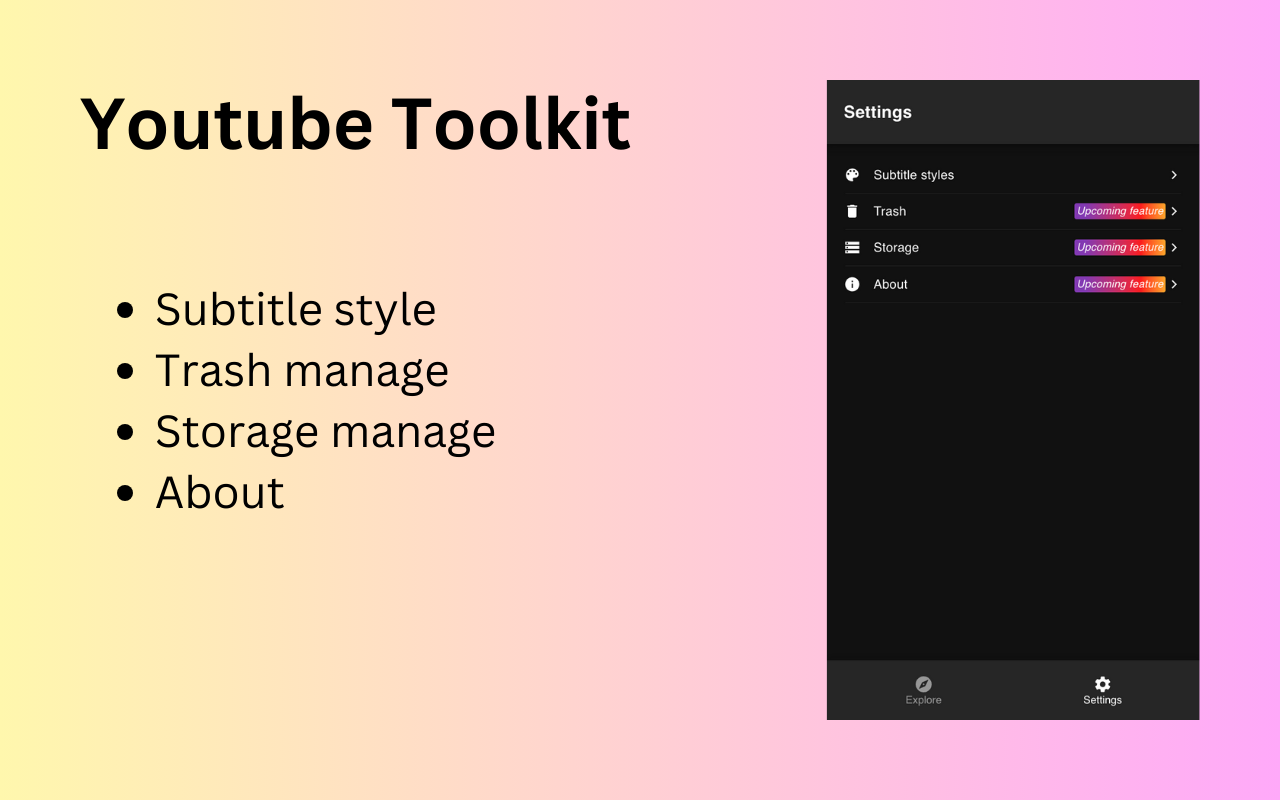
Task: Open the Storage row chevron
Action: 1174,247
